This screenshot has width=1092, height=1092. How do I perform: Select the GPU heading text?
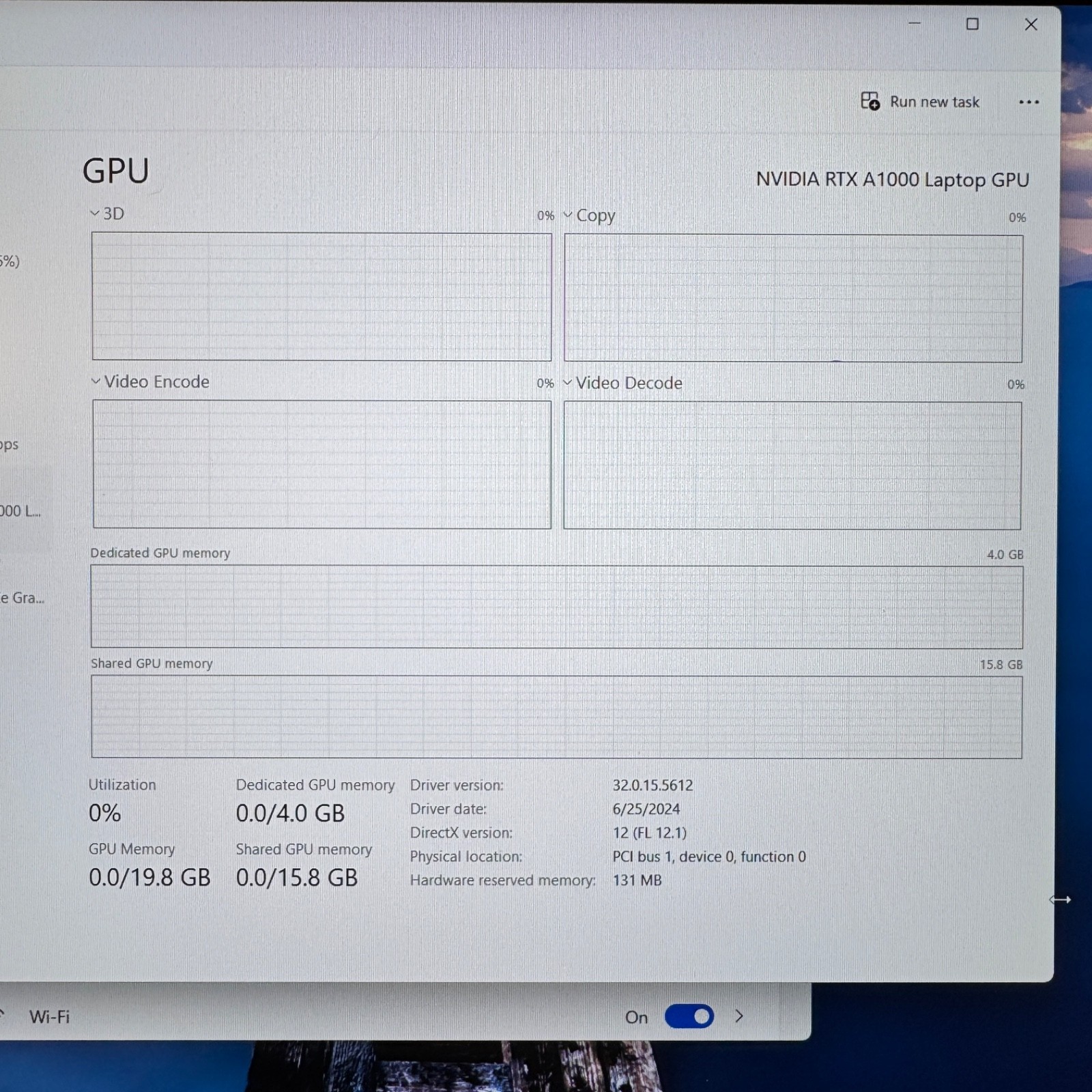(x=115, y=171)
